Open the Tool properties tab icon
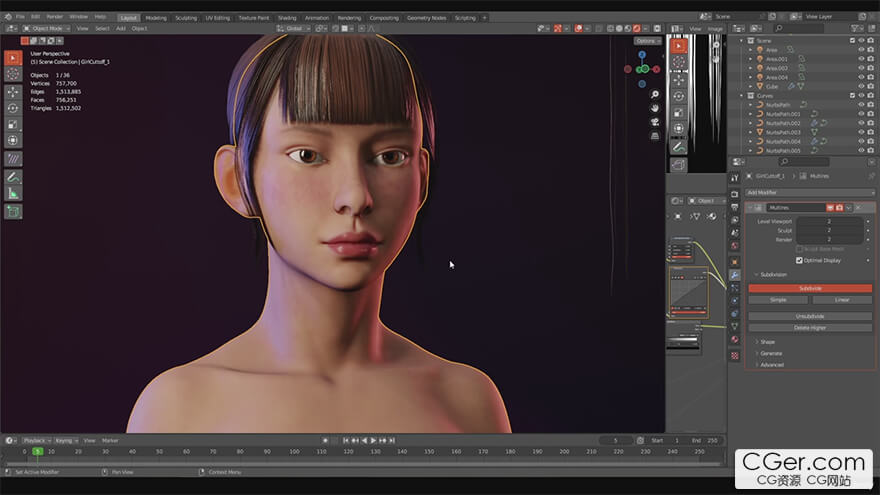 point(735,178)
